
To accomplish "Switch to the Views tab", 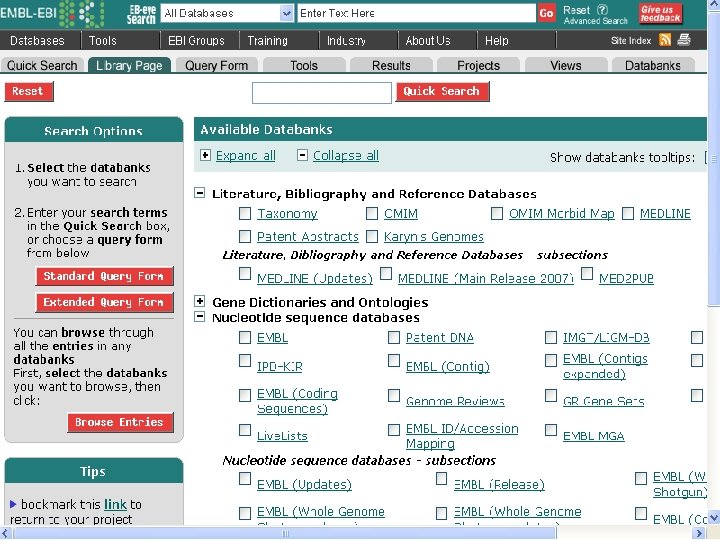I will 566,65.
